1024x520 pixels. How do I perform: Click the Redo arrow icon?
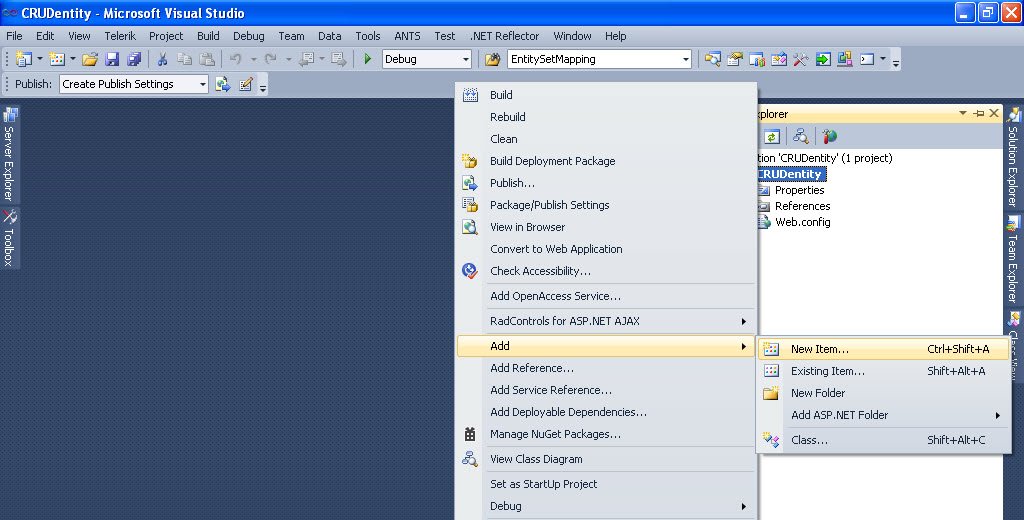click(x=270, y=59)
